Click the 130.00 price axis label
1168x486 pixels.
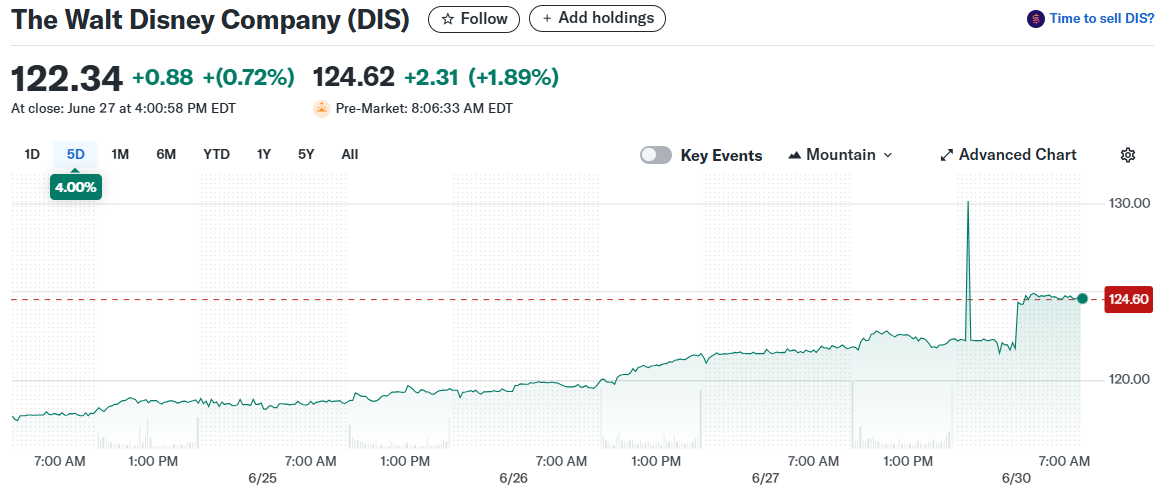1129,203
